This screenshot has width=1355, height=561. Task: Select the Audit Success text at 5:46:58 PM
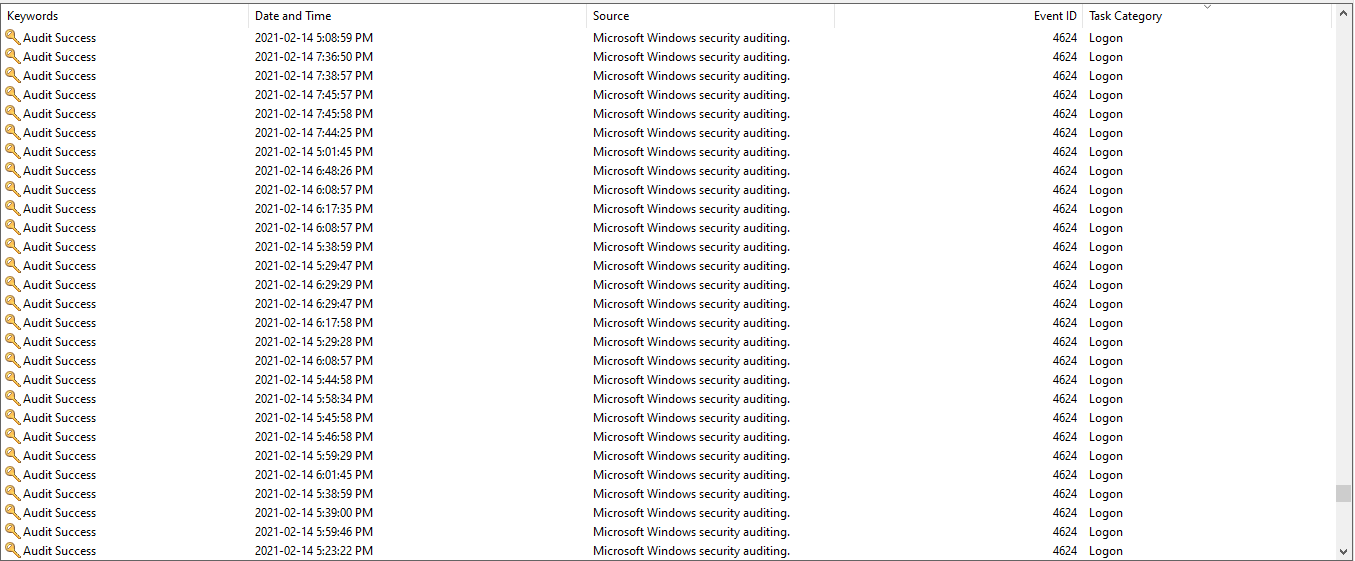[60, 437]
